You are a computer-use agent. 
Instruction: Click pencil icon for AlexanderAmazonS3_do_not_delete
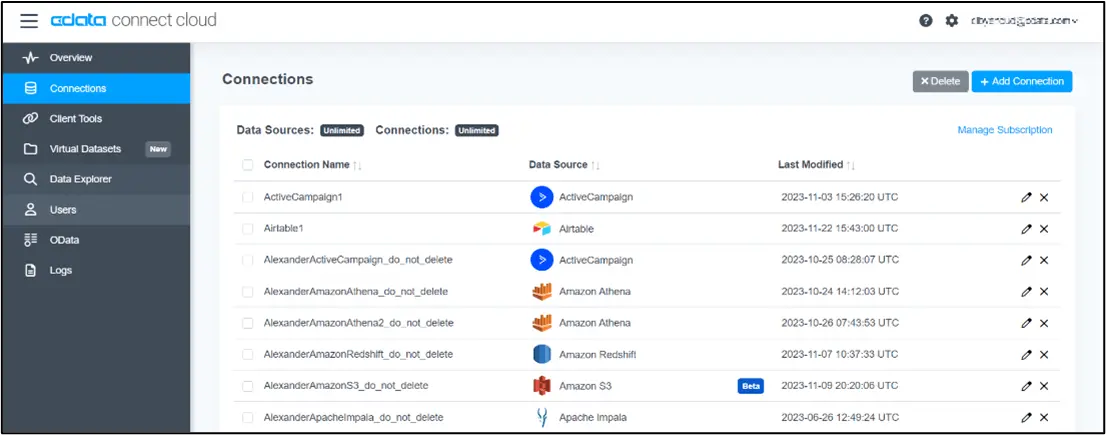tap(1026, 386)
